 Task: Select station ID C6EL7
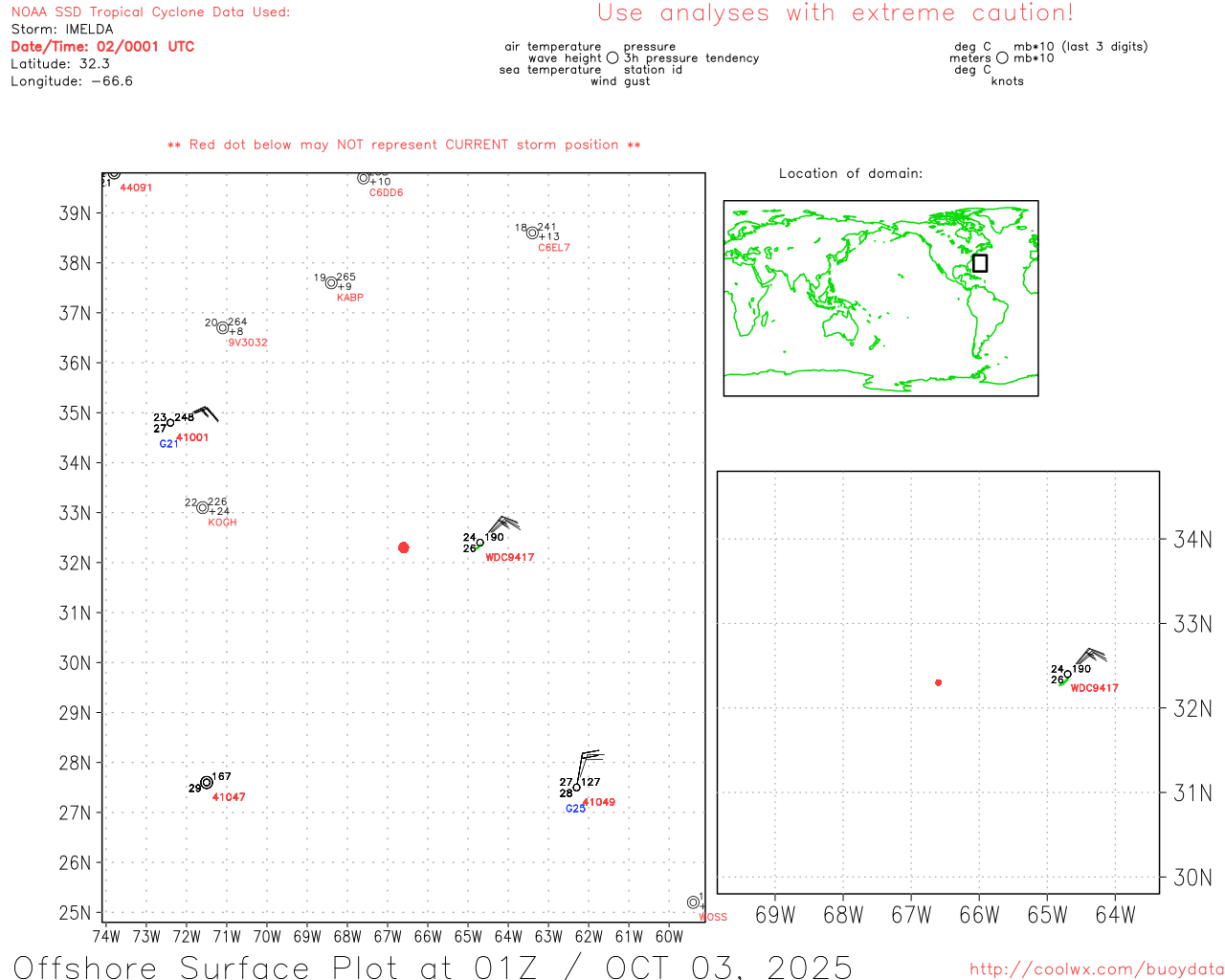[x=554, y=248]
